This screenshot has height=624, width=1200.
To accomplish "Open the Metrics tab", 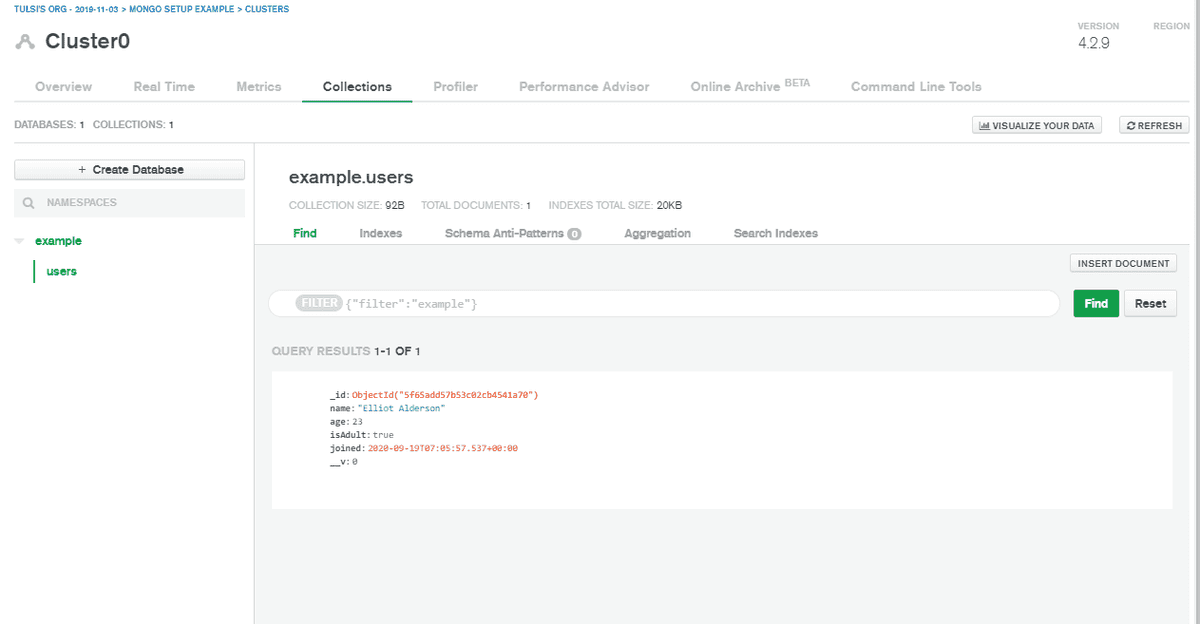I will (258, 86).
